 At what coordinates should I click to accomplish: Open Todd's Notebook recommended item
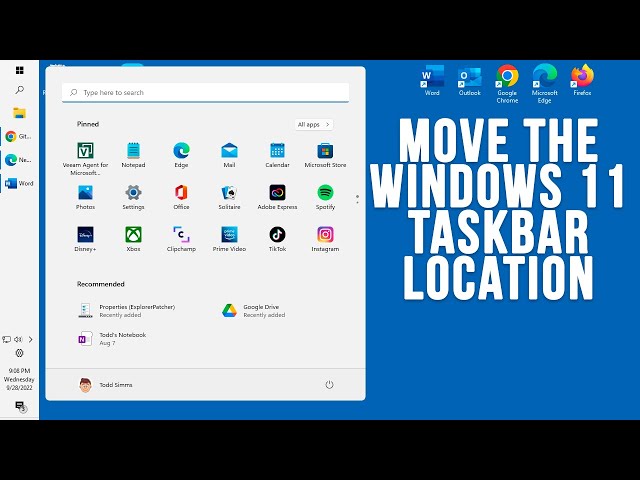[112, 339]
